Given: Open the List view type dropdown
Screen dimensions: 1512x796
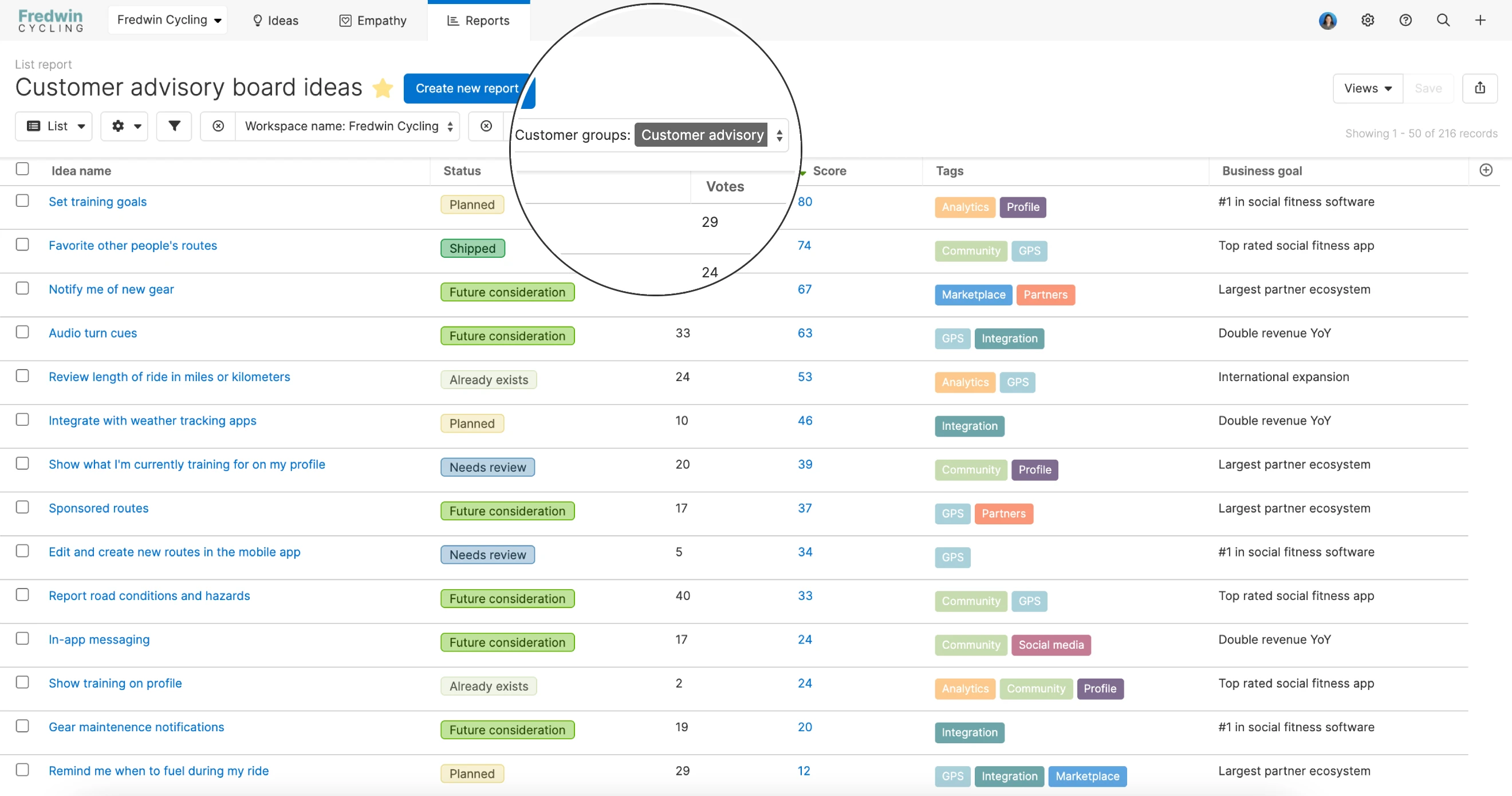Looking at the screenshot, I should pyautogui.click(x=55, y=126).
